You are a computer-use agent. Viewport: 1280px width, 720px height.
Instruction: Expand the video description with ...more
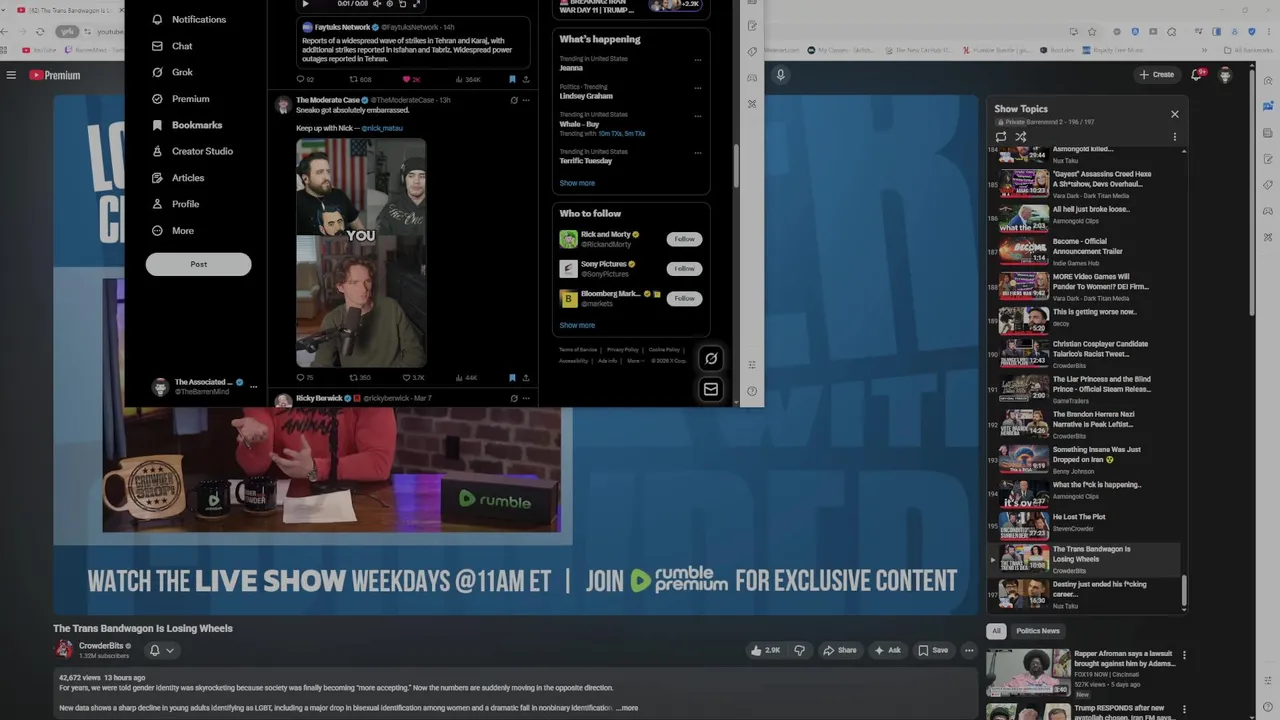pos(627,708)
